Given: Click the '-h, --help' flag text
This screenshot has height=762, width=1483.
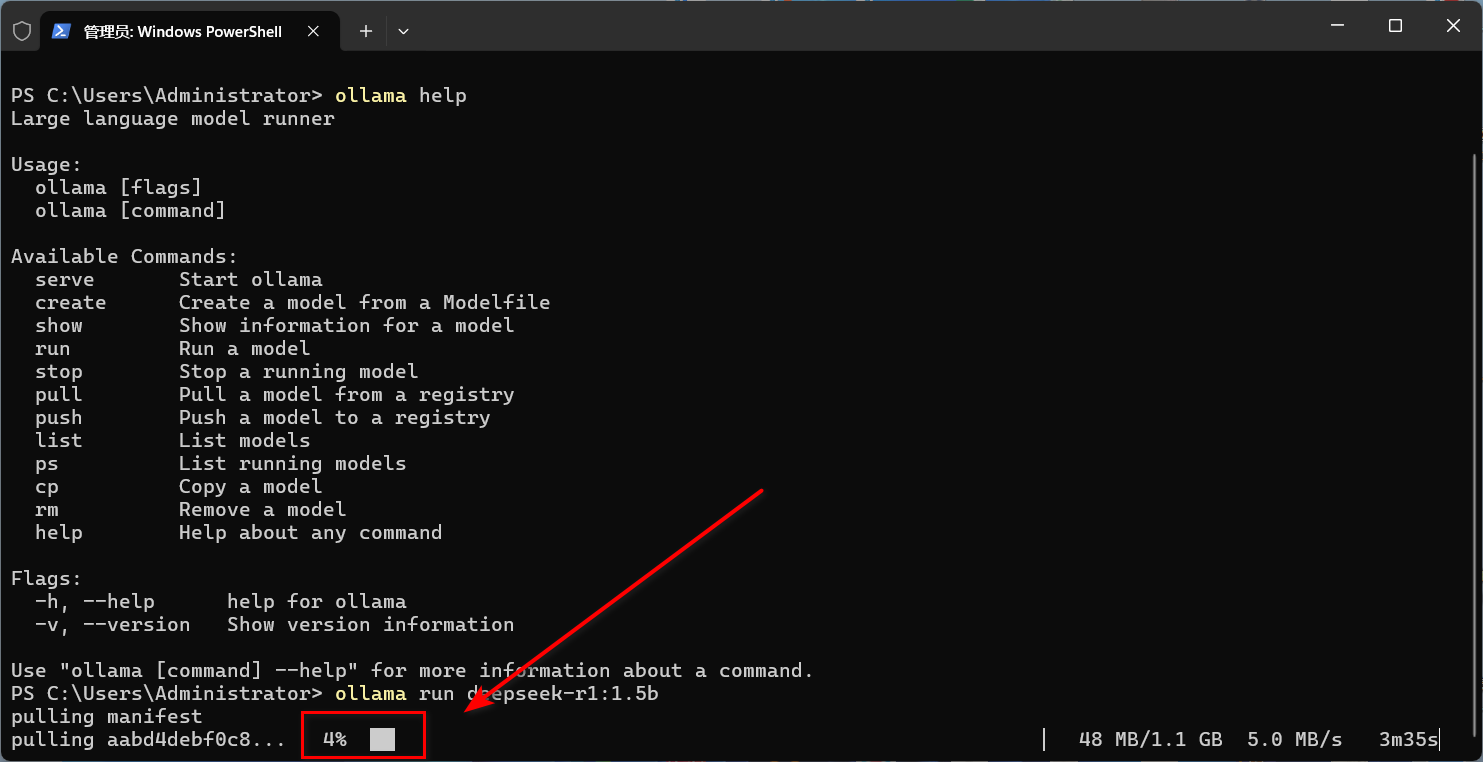Looking at the screenshot, I should (x=95, y=602).
